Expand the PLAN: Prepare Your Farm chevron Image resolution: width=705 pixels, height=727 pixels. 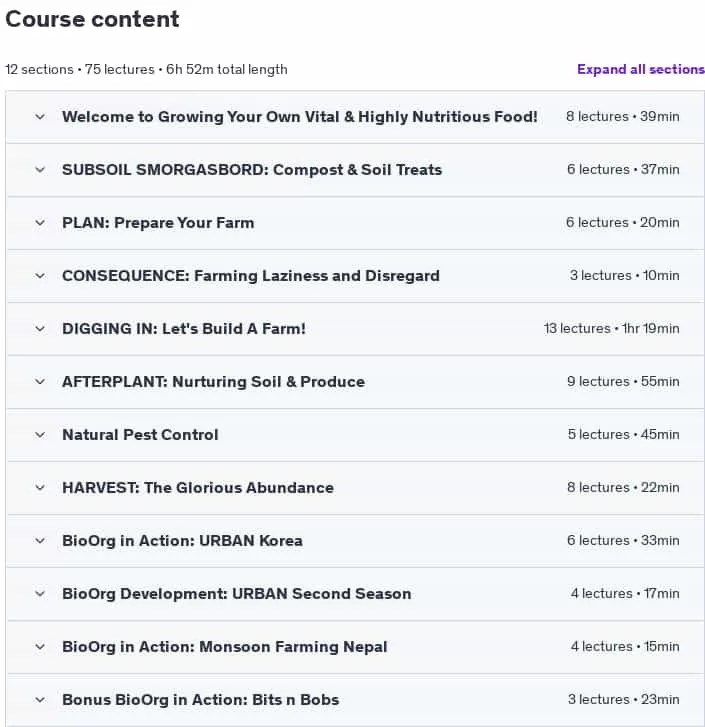tap(40, 223)
